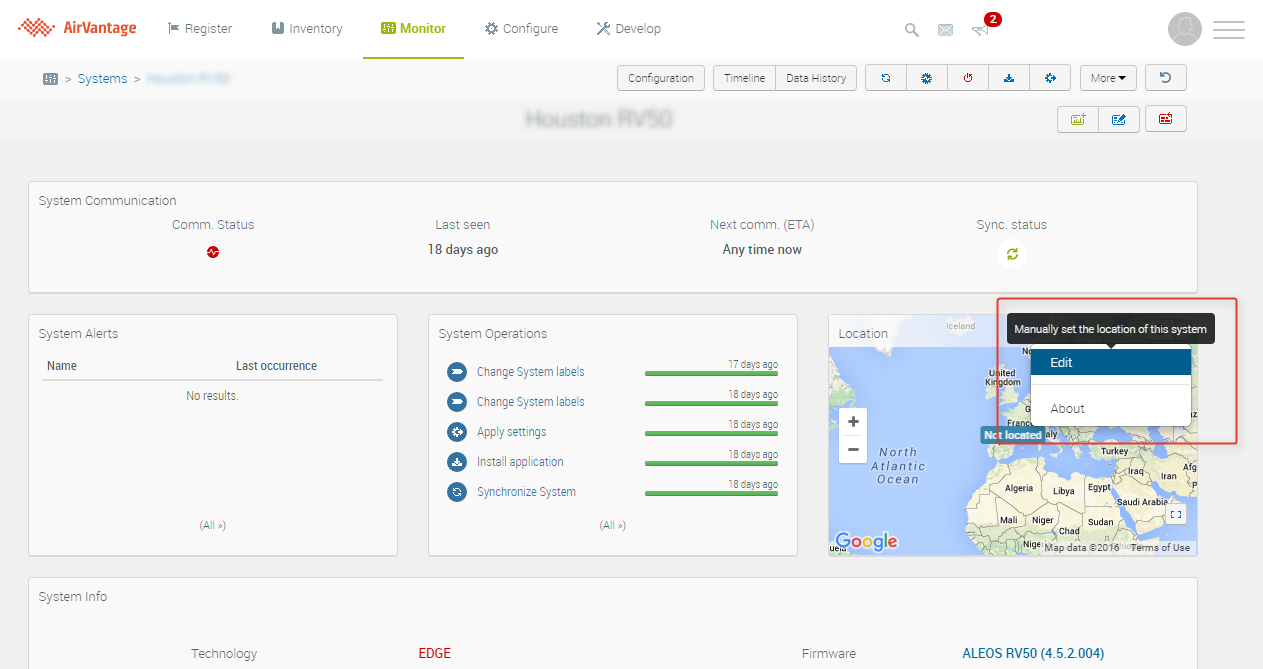Open the search magnifier in header
Image resolution: width=1263 pixels, height=669 pixels.
tap(912, 30)
